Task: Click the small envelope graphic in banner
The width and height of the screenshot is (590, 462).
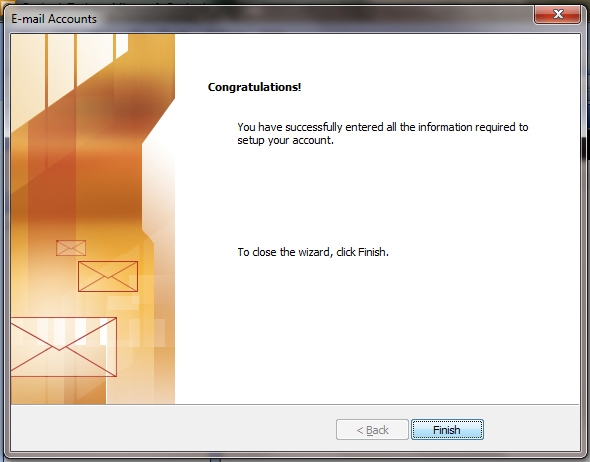Action: (x=71, y=248)
